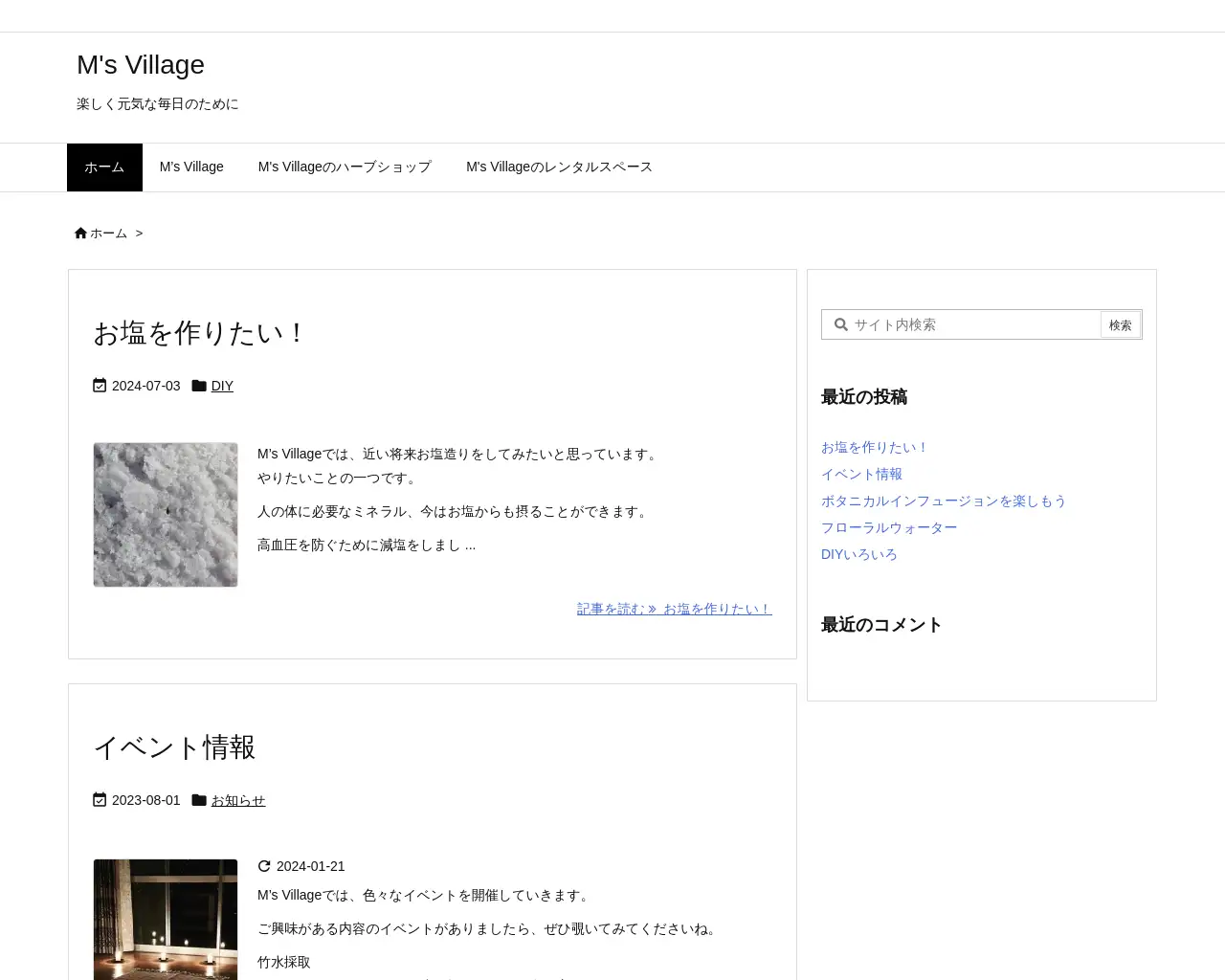Select the M's Villageのレンタルスペース nav item
This screenshot has height=980, width=1225.
tap(559, 167)
